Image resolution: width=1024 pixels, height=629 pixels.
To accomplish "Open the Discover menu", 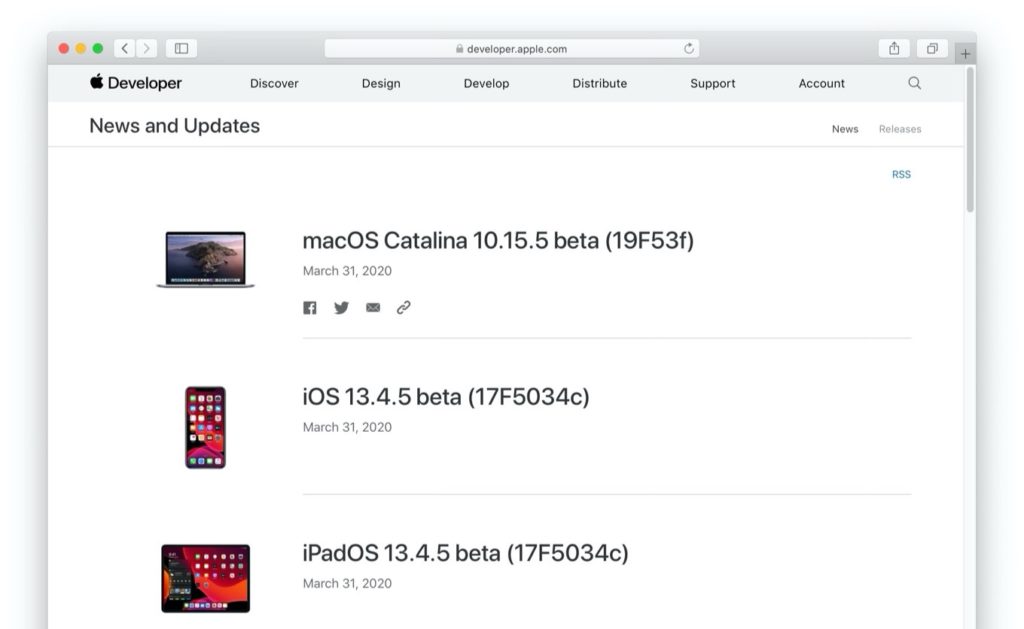I will pos(274,84).
